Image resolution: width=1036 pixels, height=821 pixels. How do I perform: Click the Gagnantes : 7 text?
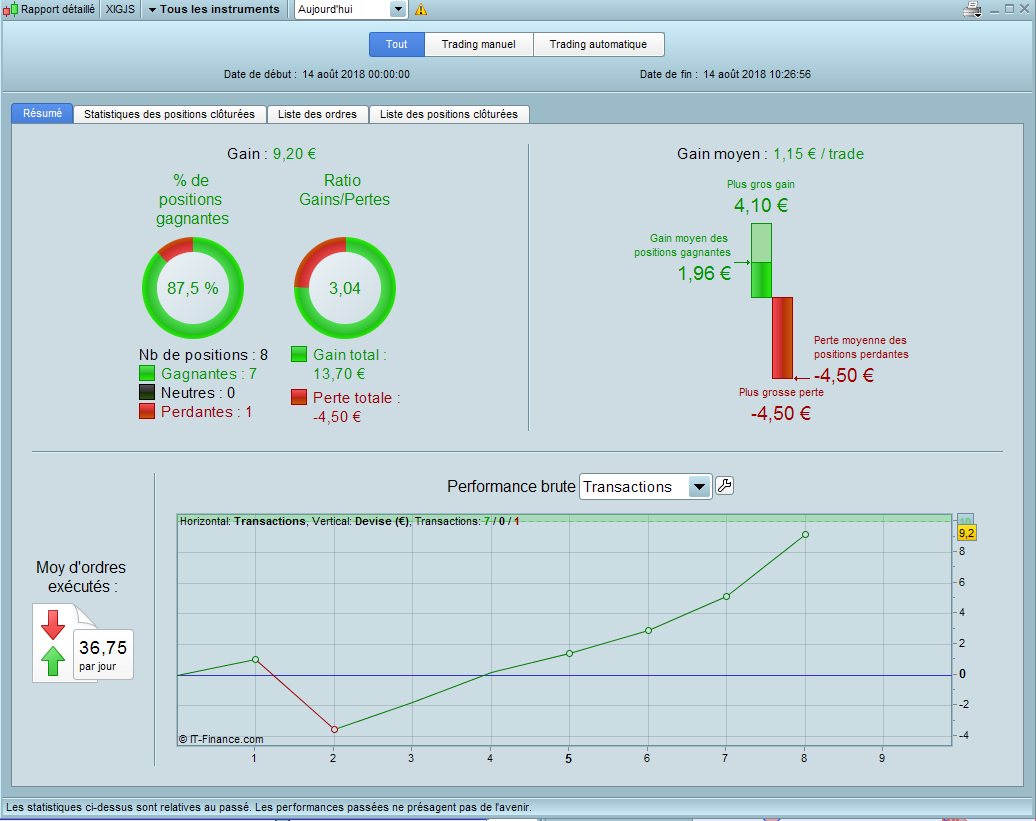209,374
